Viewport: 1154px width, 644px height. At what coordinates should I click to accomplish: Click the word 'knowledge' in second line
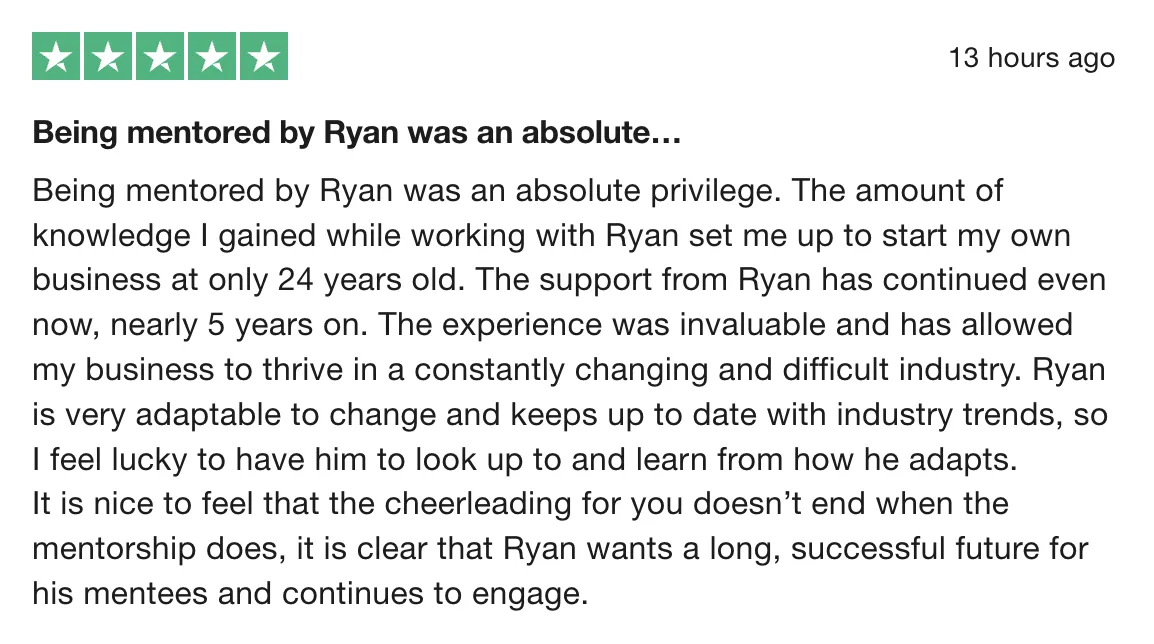[111, 236]
